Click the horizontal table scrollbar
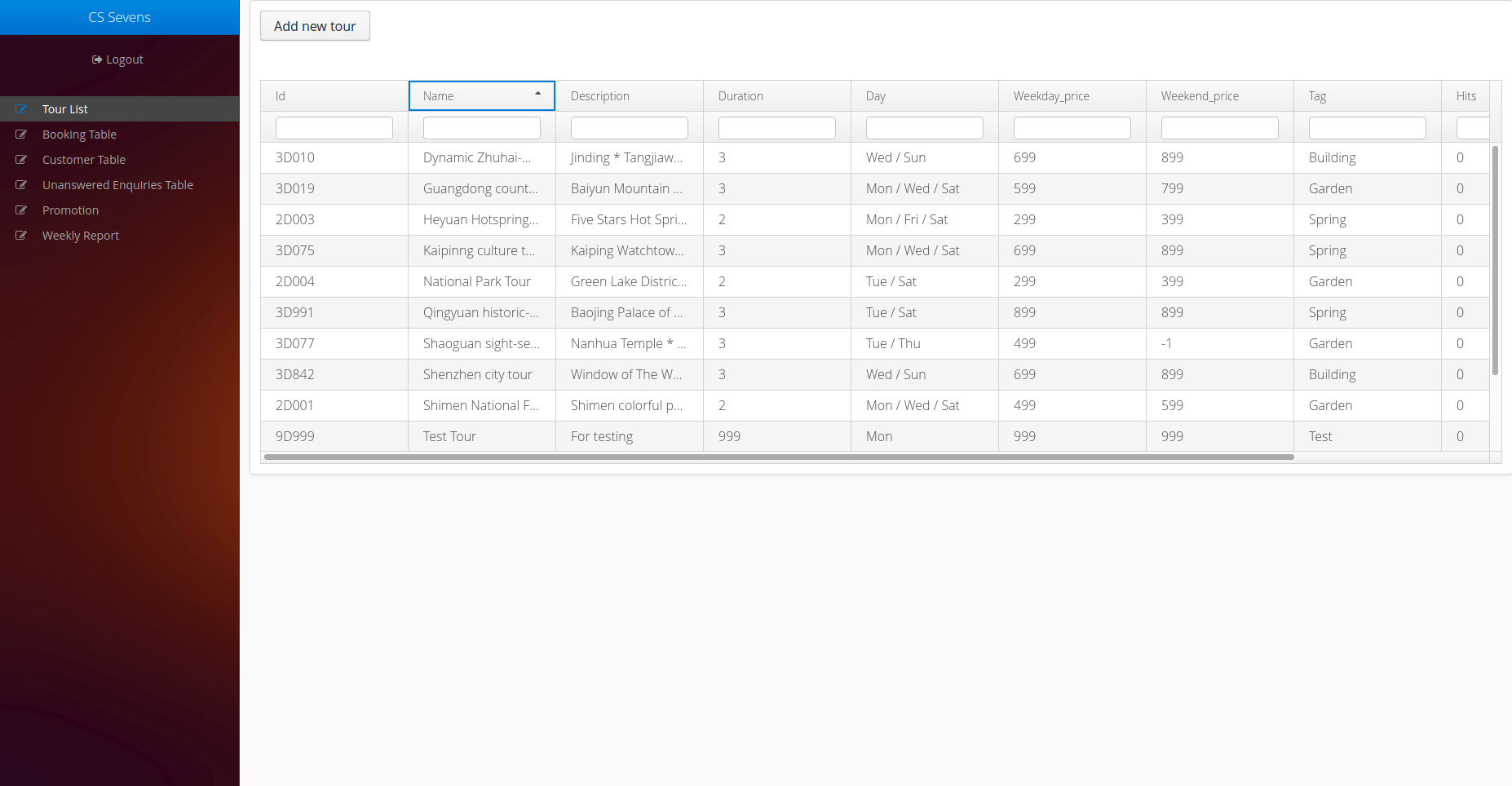Viewport: 1512px width, 786px height. [x=779, y=457]
